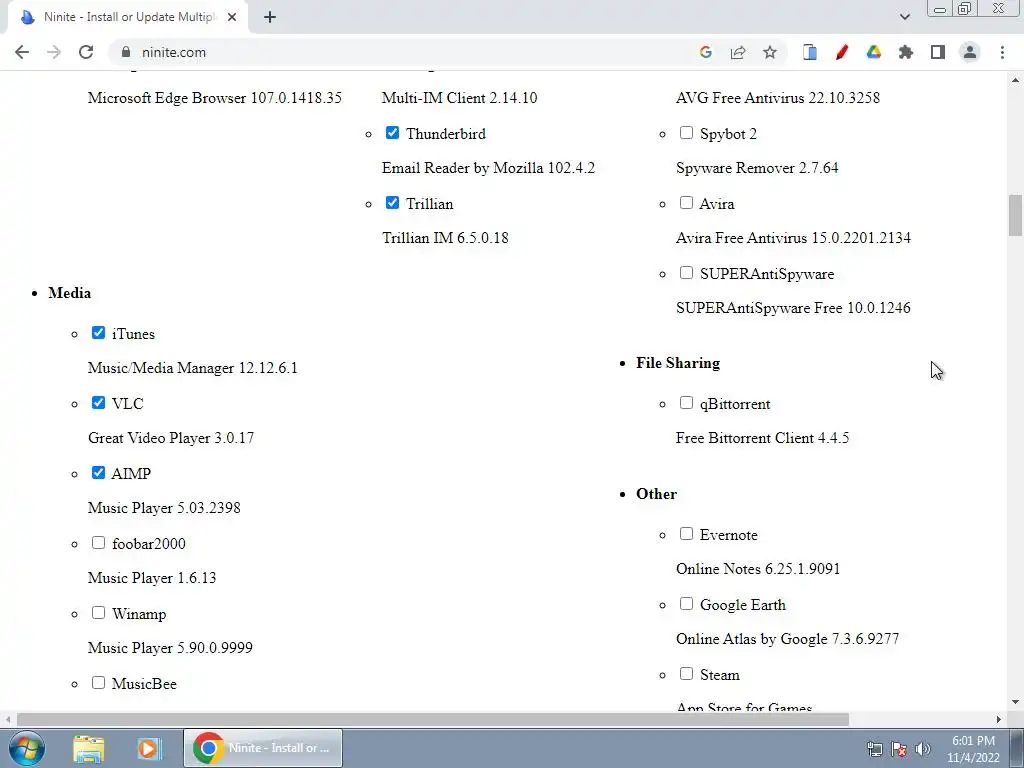Click 'Great Video Player 3.0.17' text
The height and width of the screenshot is (768, 1024).
171,438
